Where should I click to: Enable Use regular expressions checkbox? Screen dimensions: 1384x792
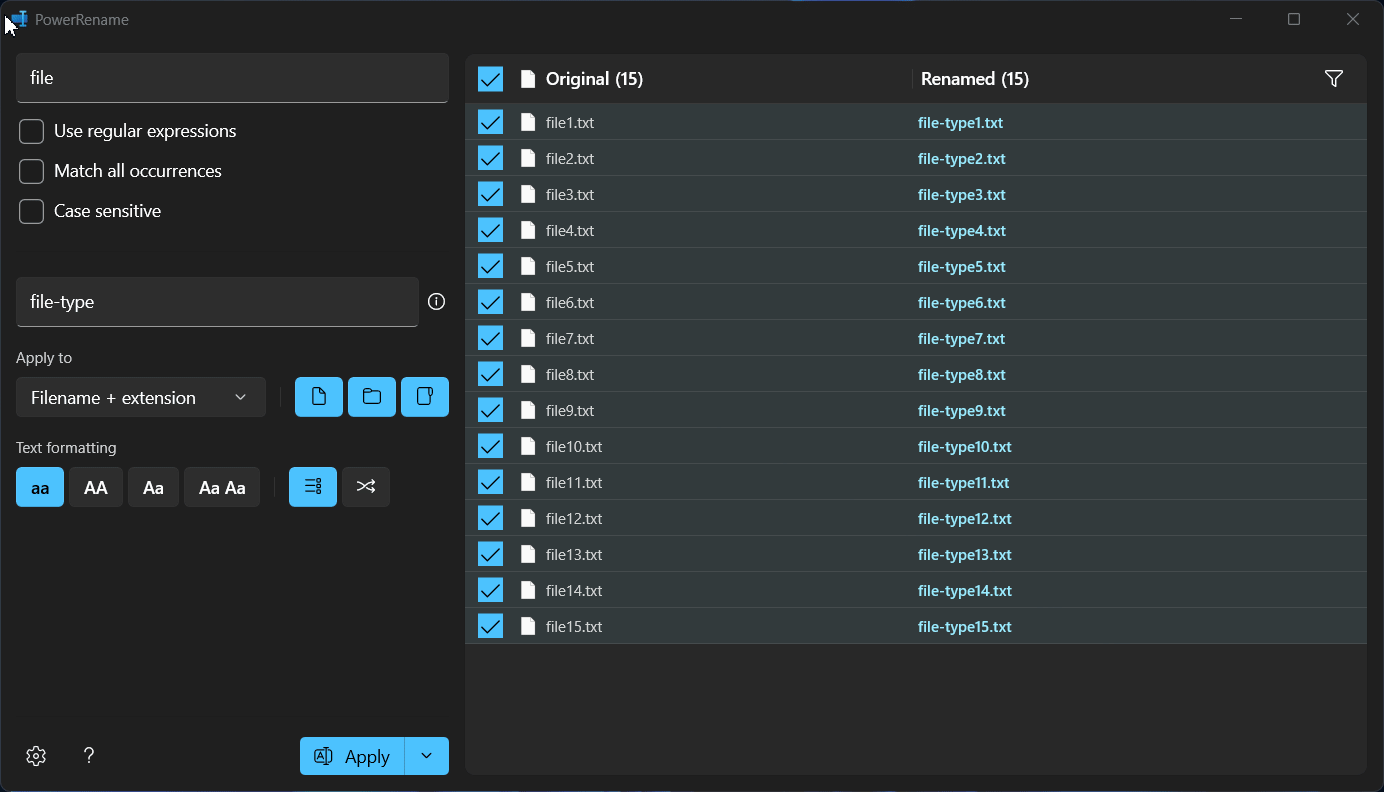click(x=31, y=131)
